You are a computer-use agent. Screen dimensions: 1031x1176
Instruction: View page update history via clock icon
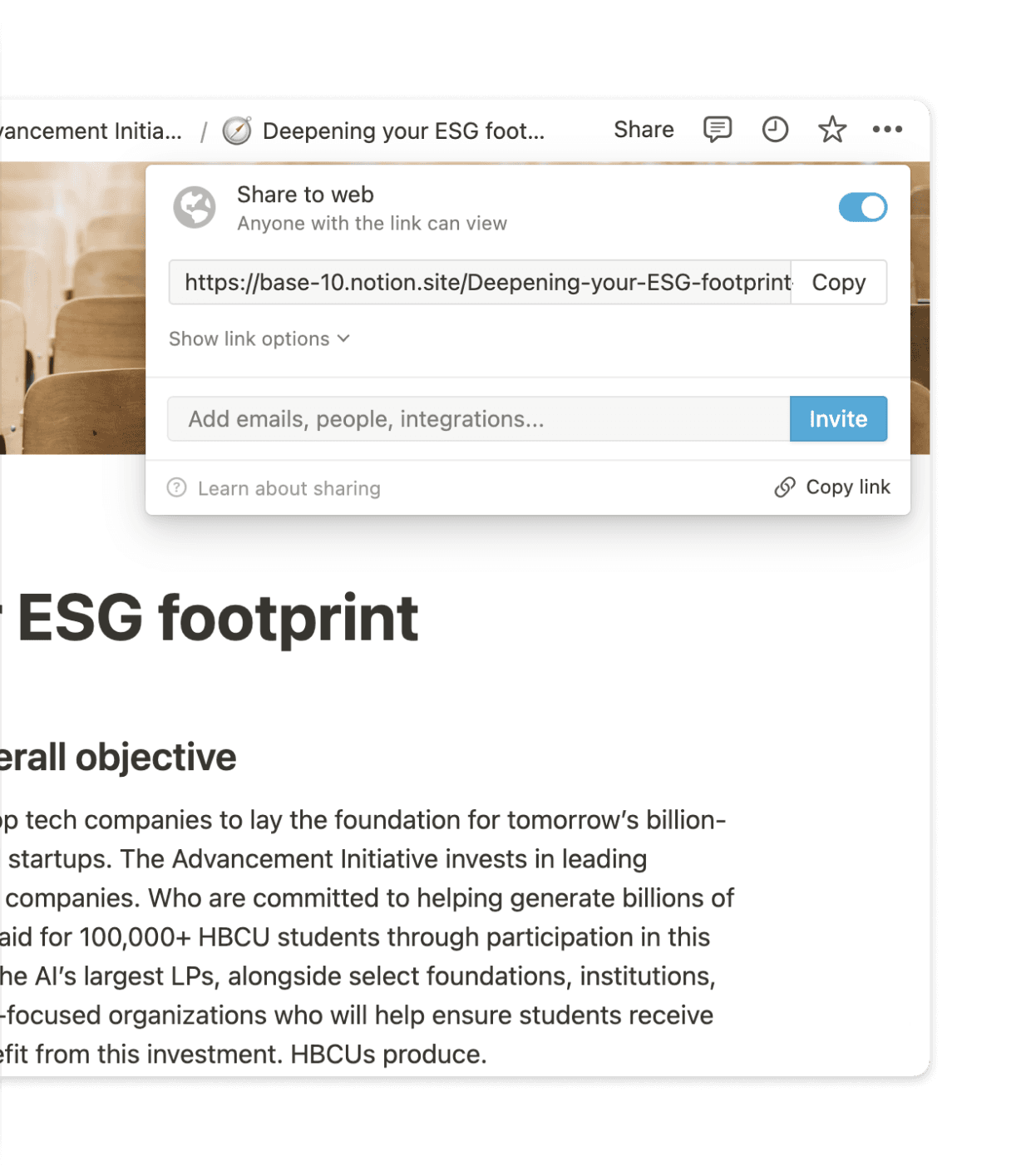tap(774, 130)
